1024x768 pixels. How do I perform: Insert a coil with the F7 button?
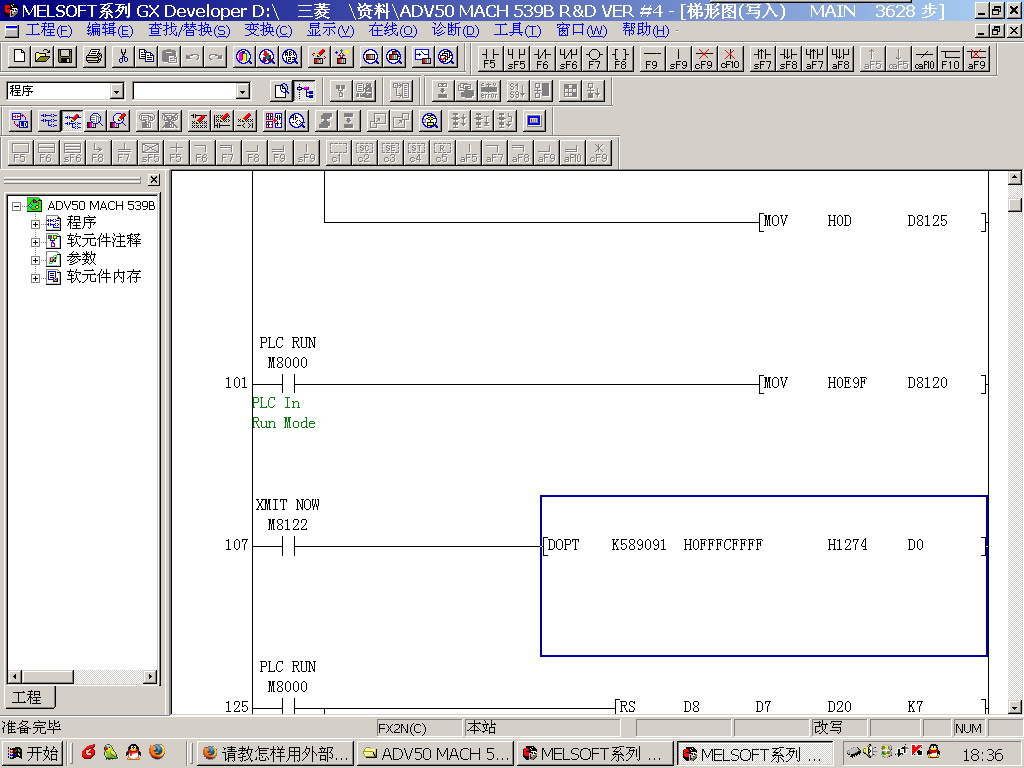click(x=595, y=57)
